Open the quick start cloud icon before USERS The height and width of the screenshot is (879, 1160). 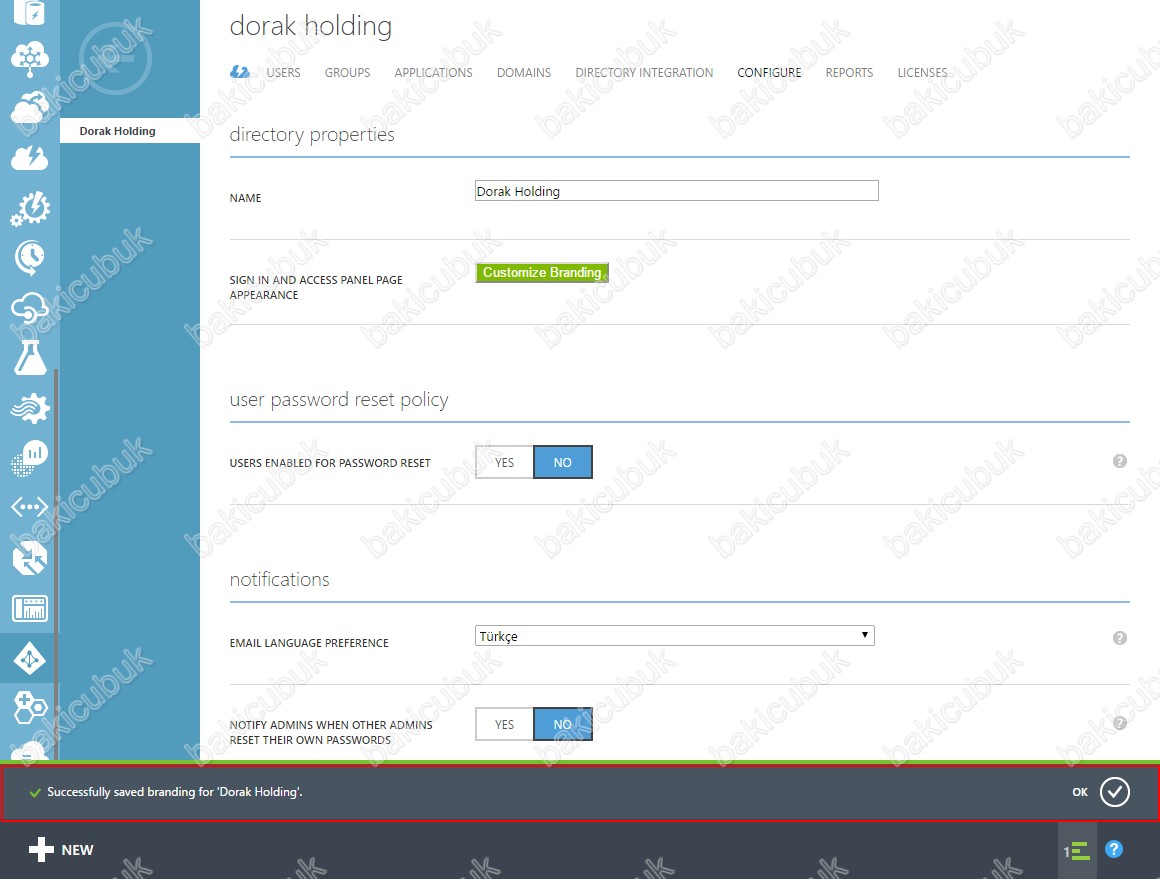pyautogui.click(x=240, y=72)
